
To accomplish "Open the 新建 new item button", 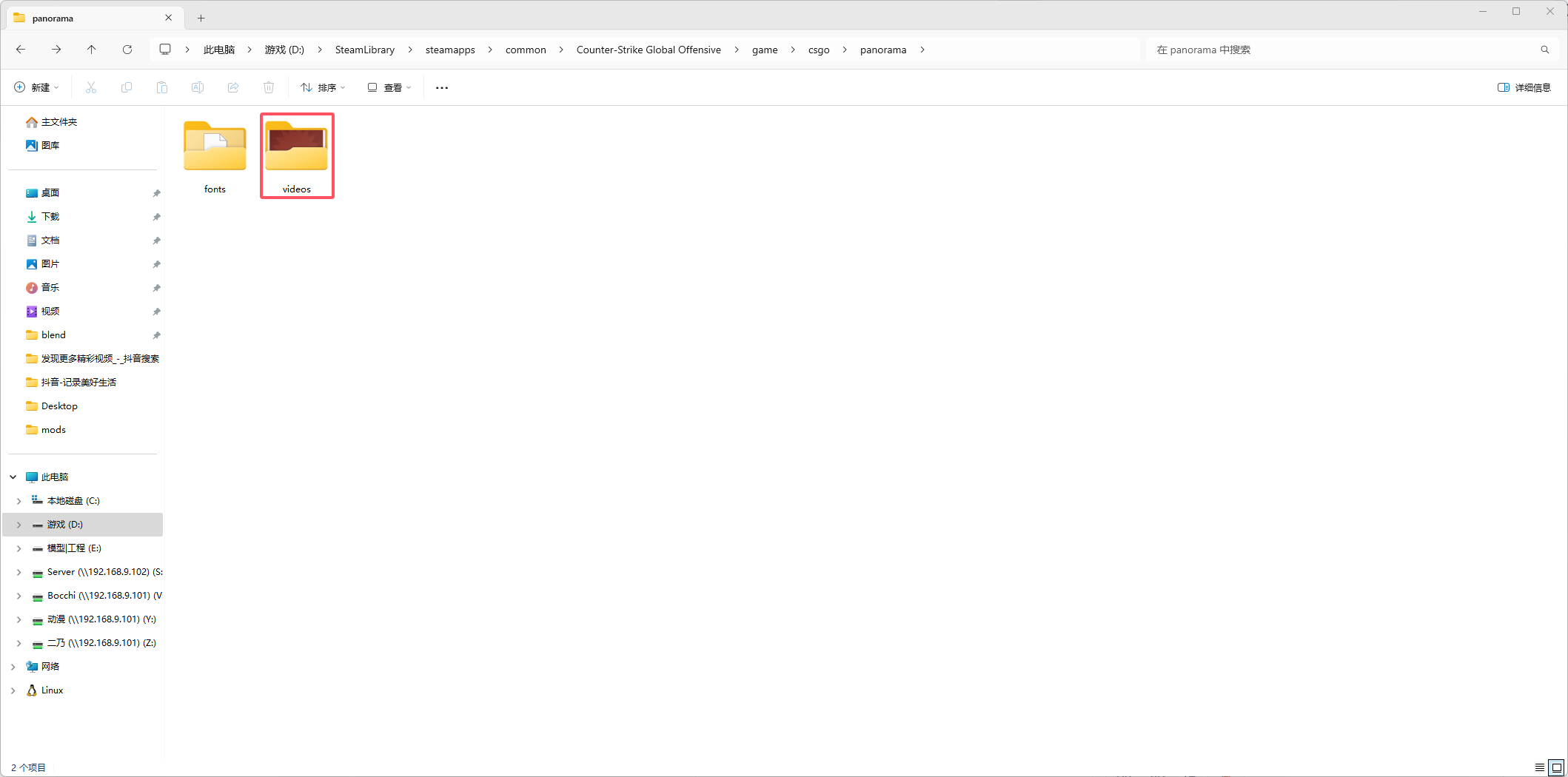I will 36,87.
